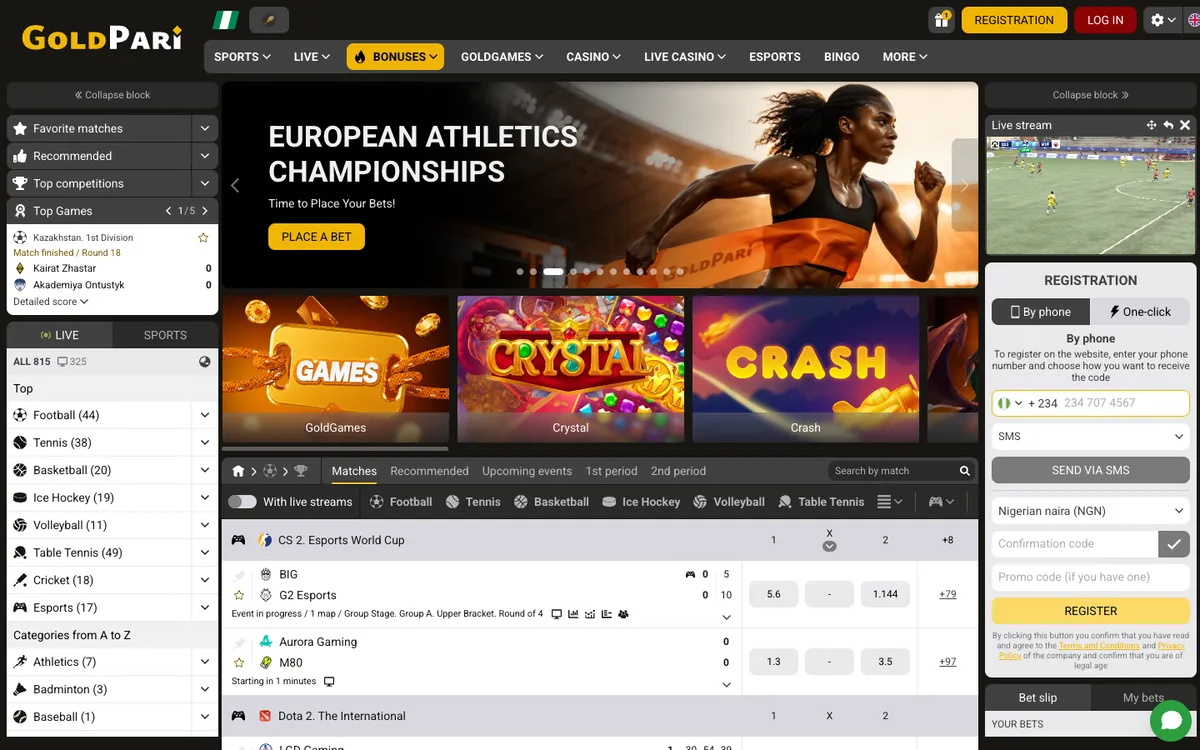Favorite the Kazakhstan 1st Division match star
The width and height of the screenshot is (1200, 750).
pyautogui.click(x=203, y=238)
